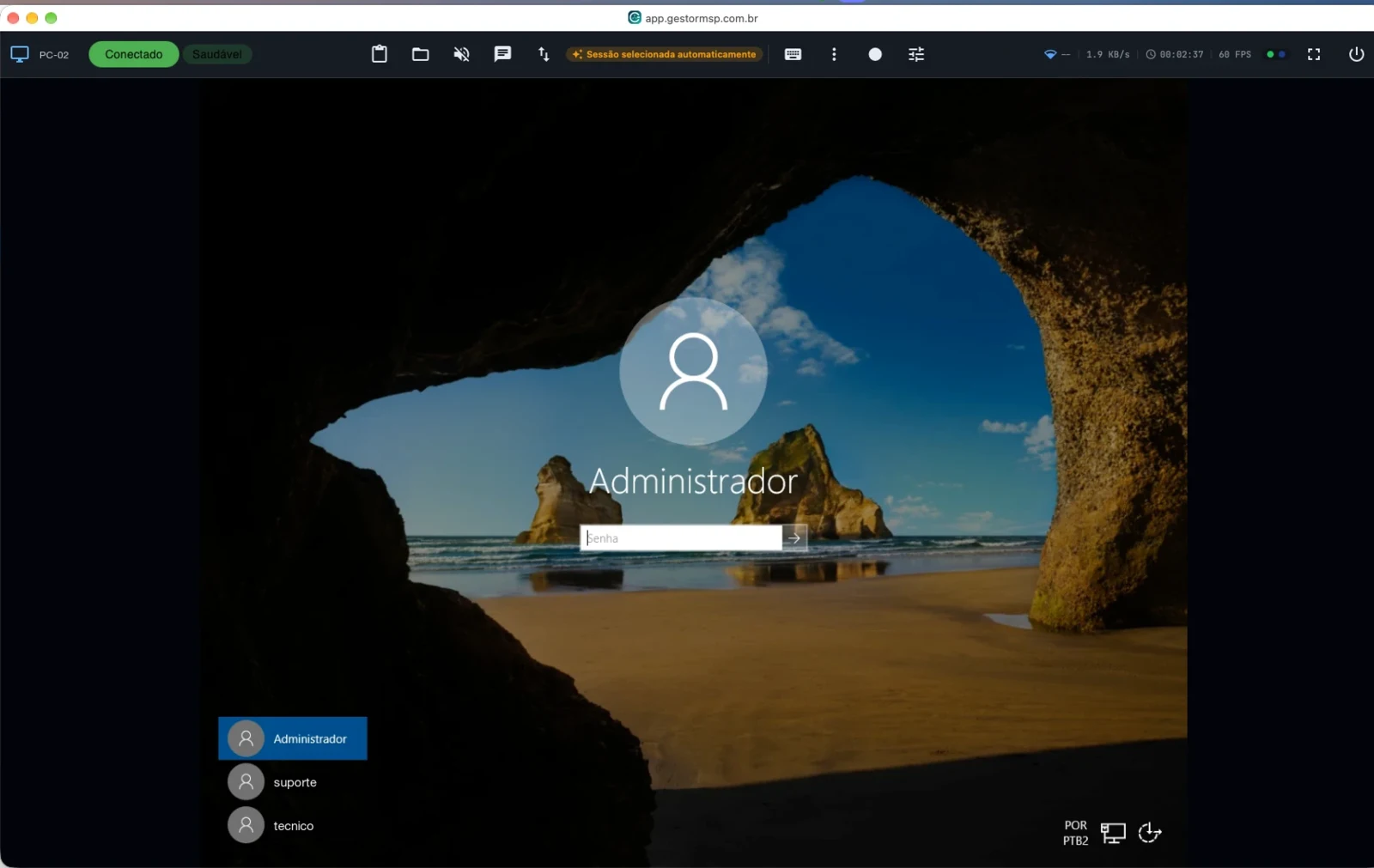
Task: Click the Wi-Fi connection quality icon
Action: pyautogui.click(x=1050, y=54)
